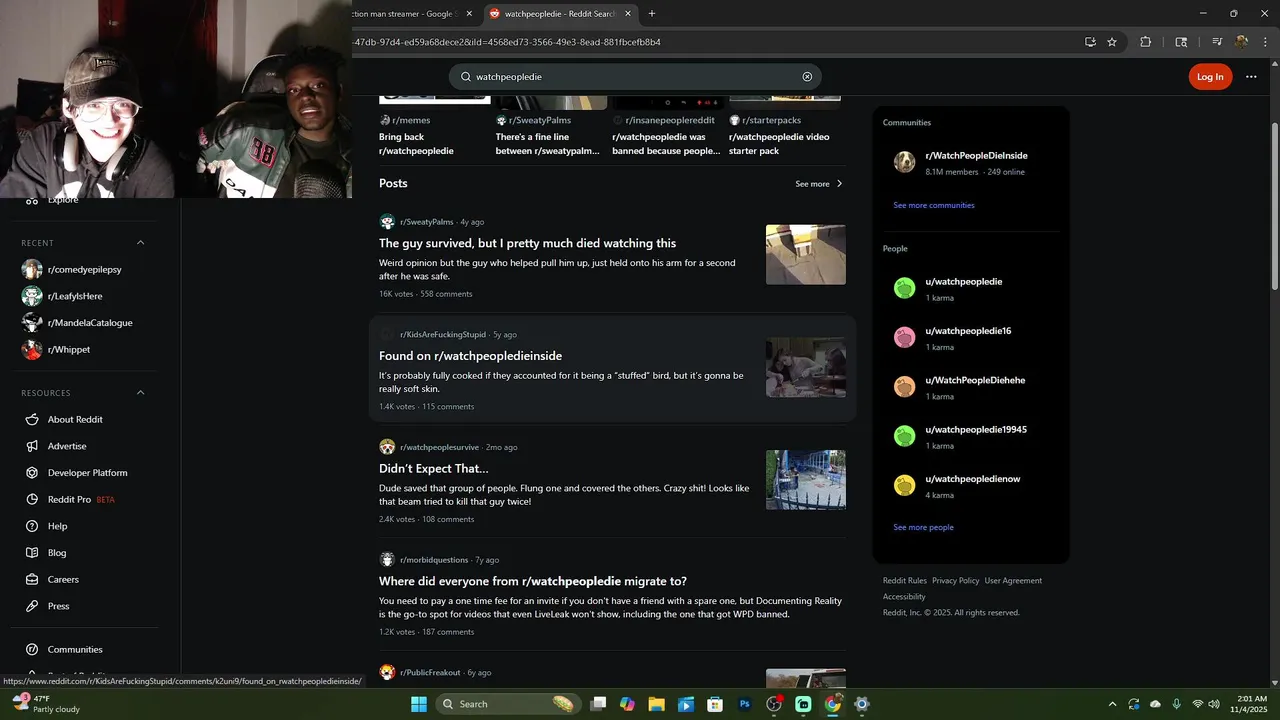Collapse the RECENT sidebar section
1280x720 pixels.
(x=140, y=243)
